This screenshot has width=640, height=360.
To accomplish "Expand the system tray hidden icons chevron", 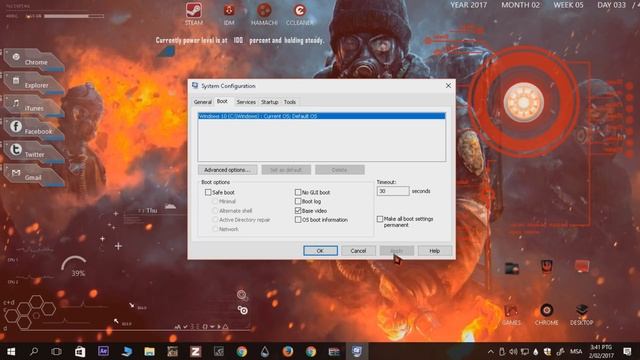I will pyautogui.click(x=491, y=352).
